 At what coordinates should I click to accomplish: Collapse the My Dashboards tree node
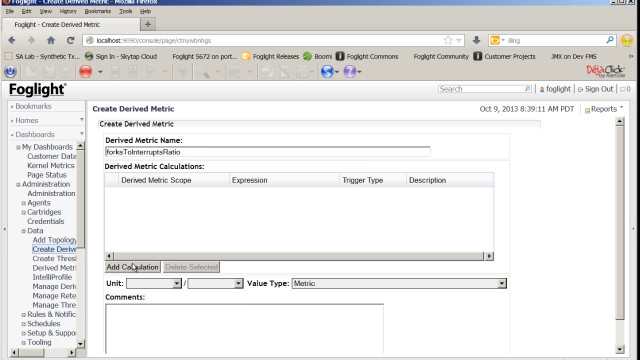click(x=18, y=147)
